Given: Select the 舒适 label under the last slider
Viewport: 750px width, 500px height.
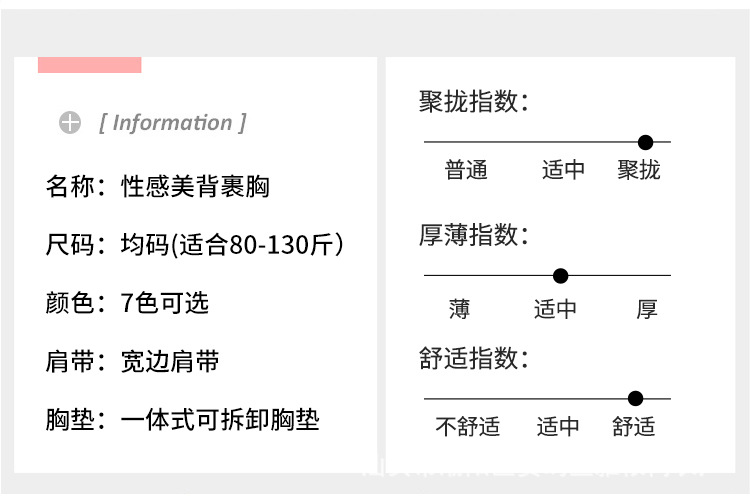Looking at the screenshot, I should [633, 426].
